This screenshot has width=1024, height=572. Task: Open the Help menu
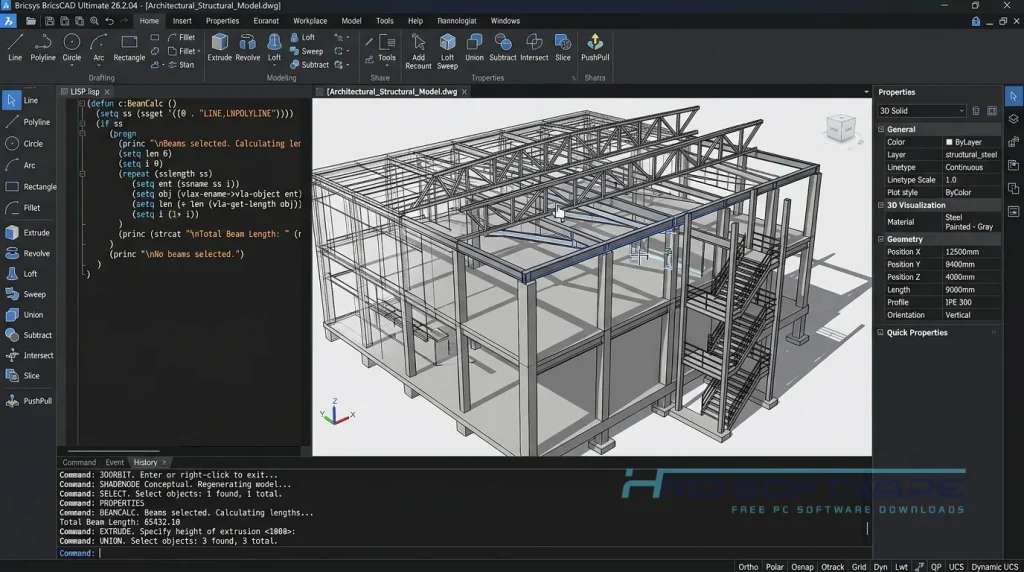pos(415,21)
